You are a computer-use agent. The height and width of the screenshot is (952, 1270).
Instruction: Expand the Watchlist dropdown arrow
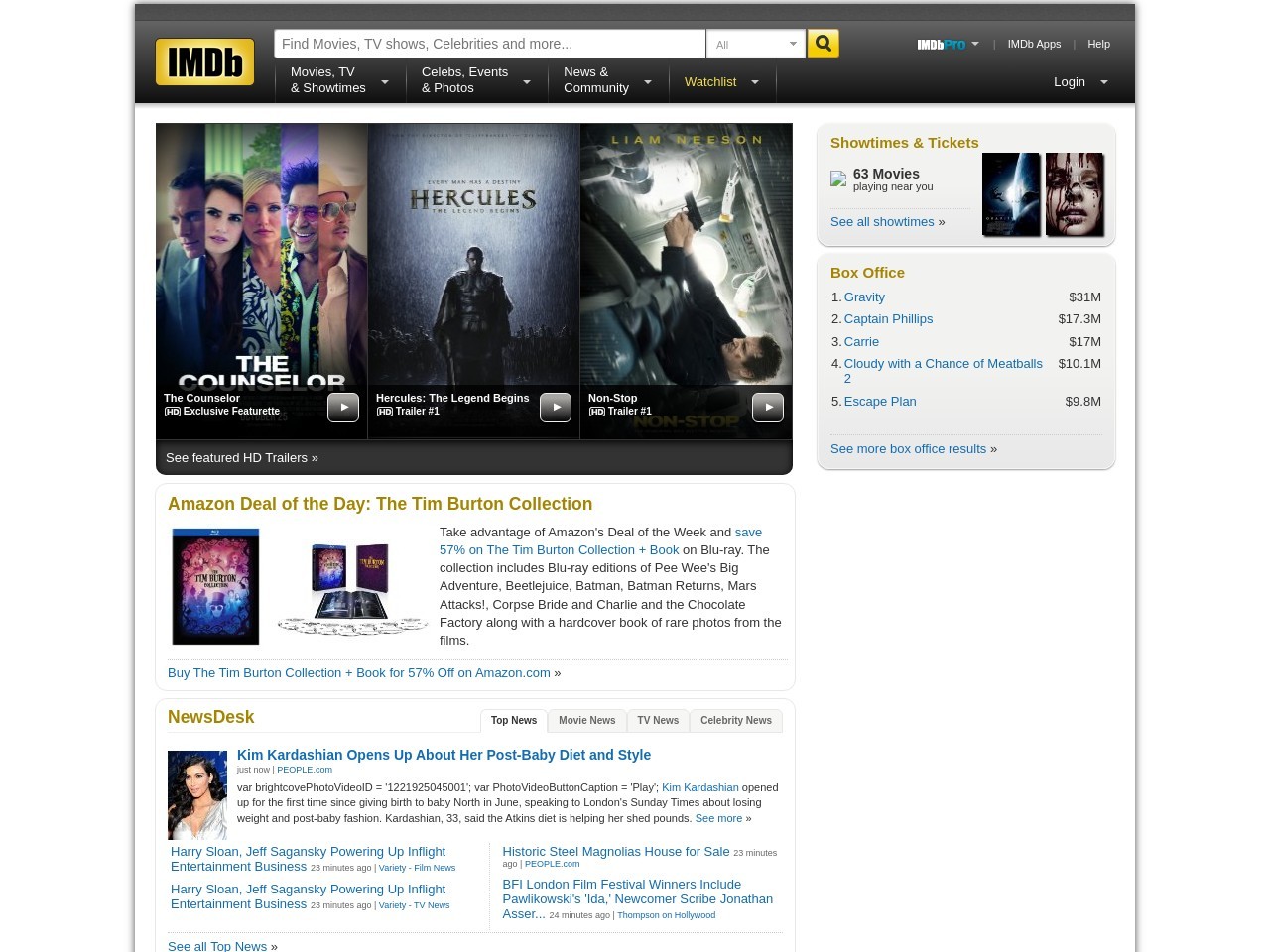[x=755, y=82]
